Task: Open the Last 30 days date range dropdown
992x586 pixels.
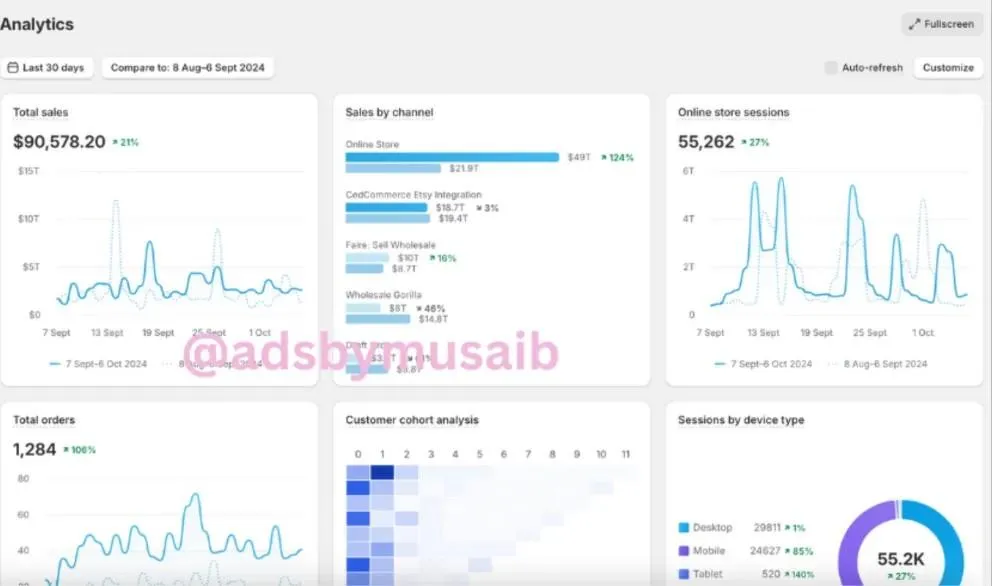Action: [47, 68]
